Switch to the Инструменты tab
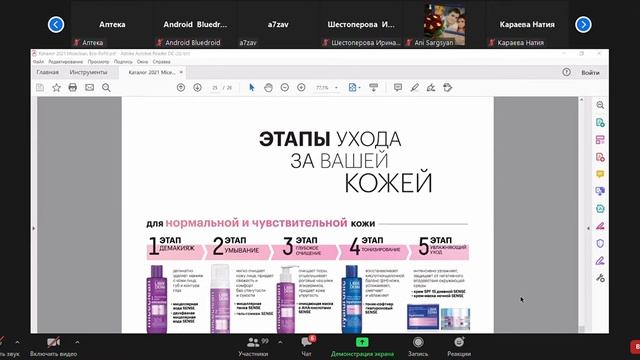Screen dimensions: 640x360 click(x=88, y=72)
